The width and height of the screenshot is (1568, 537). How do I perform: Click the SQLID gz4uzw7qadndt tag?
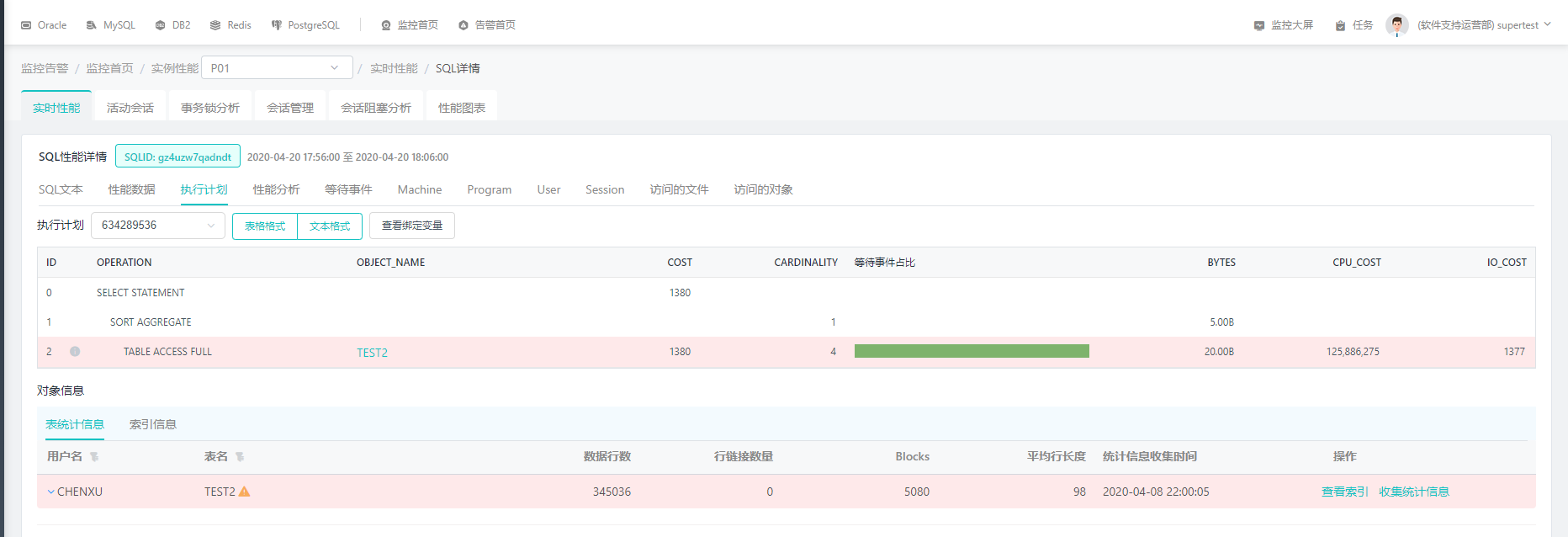(177, 157)
